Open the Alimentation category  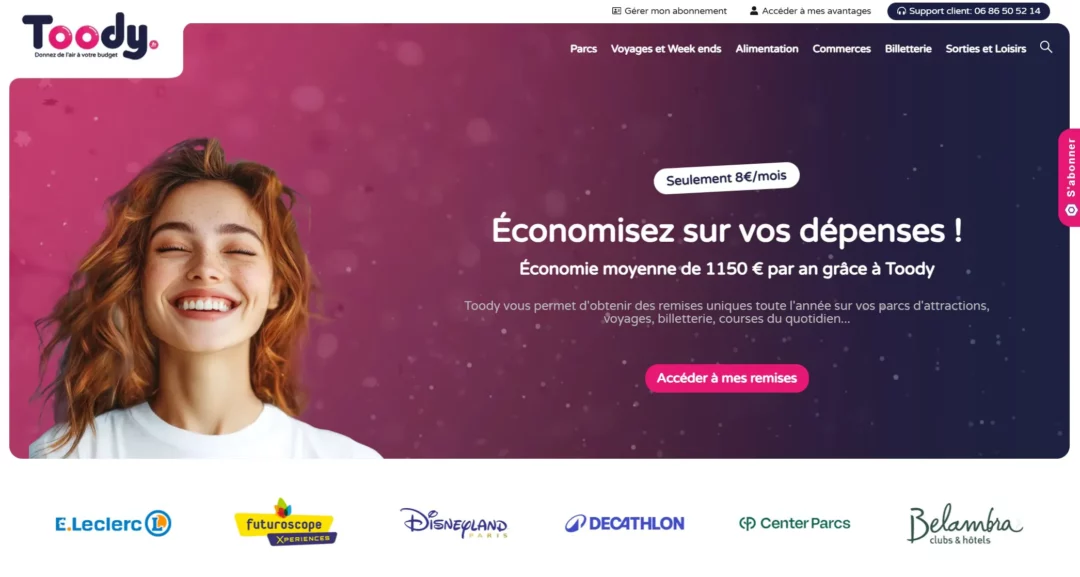pyautogui.click(x=767, y=49)
